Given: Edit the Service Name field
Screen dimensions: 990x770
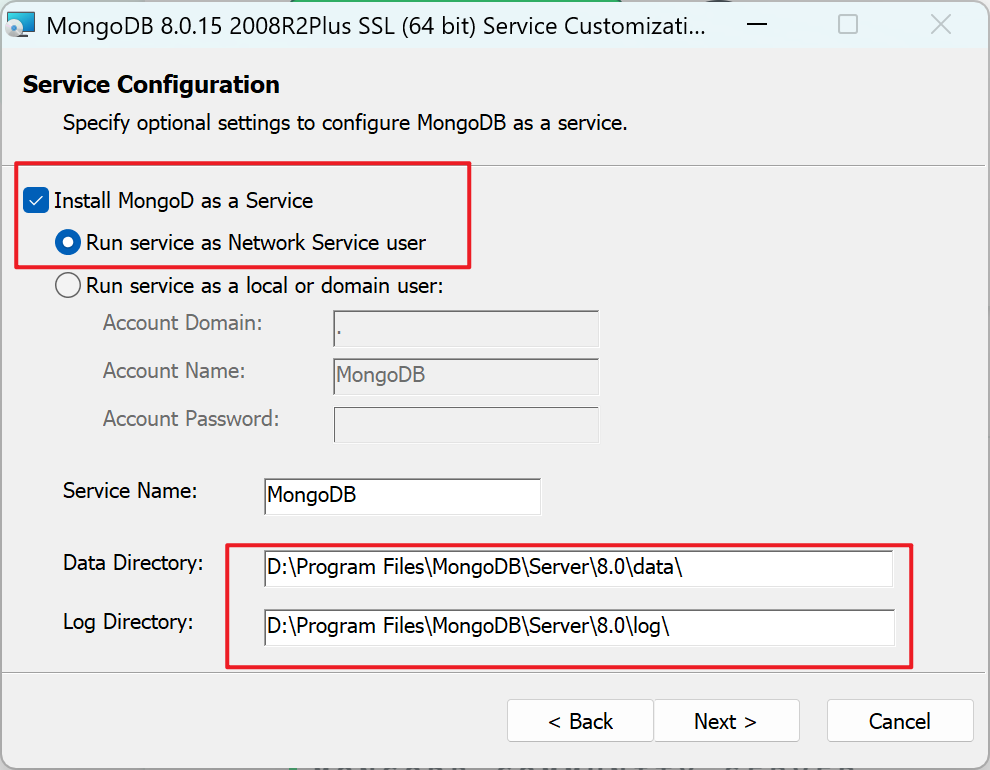Looking at the screenshot, I should (x=402, y=496).
